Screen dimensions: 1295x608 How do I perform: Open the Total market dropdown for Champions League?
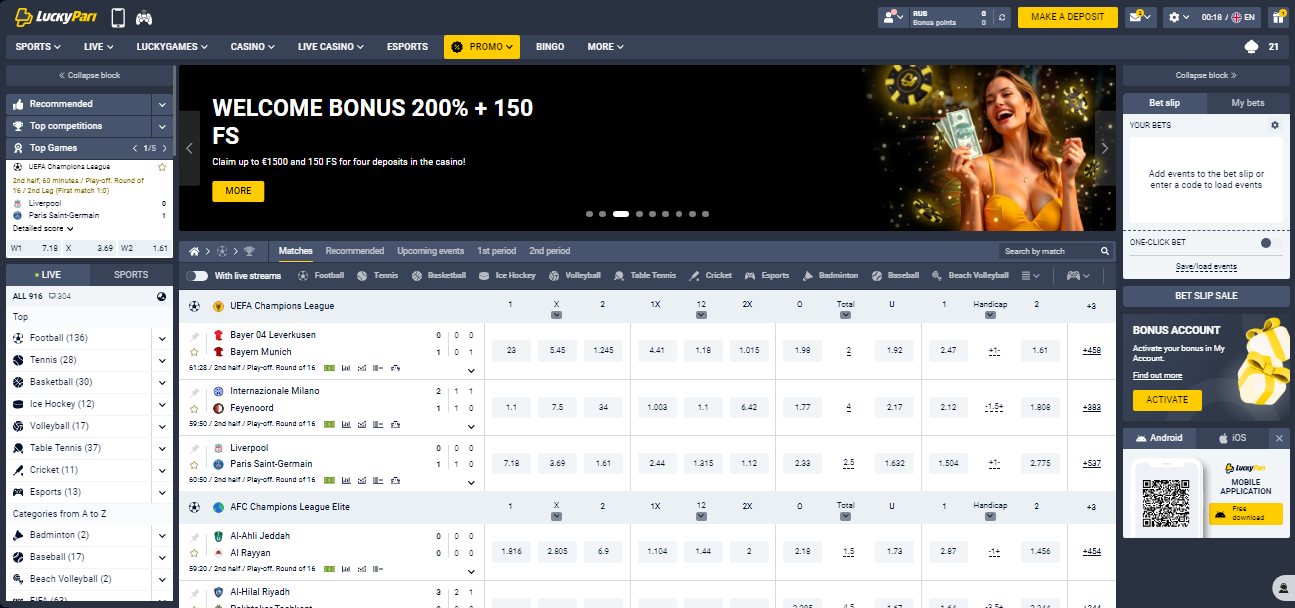[846, 315]
